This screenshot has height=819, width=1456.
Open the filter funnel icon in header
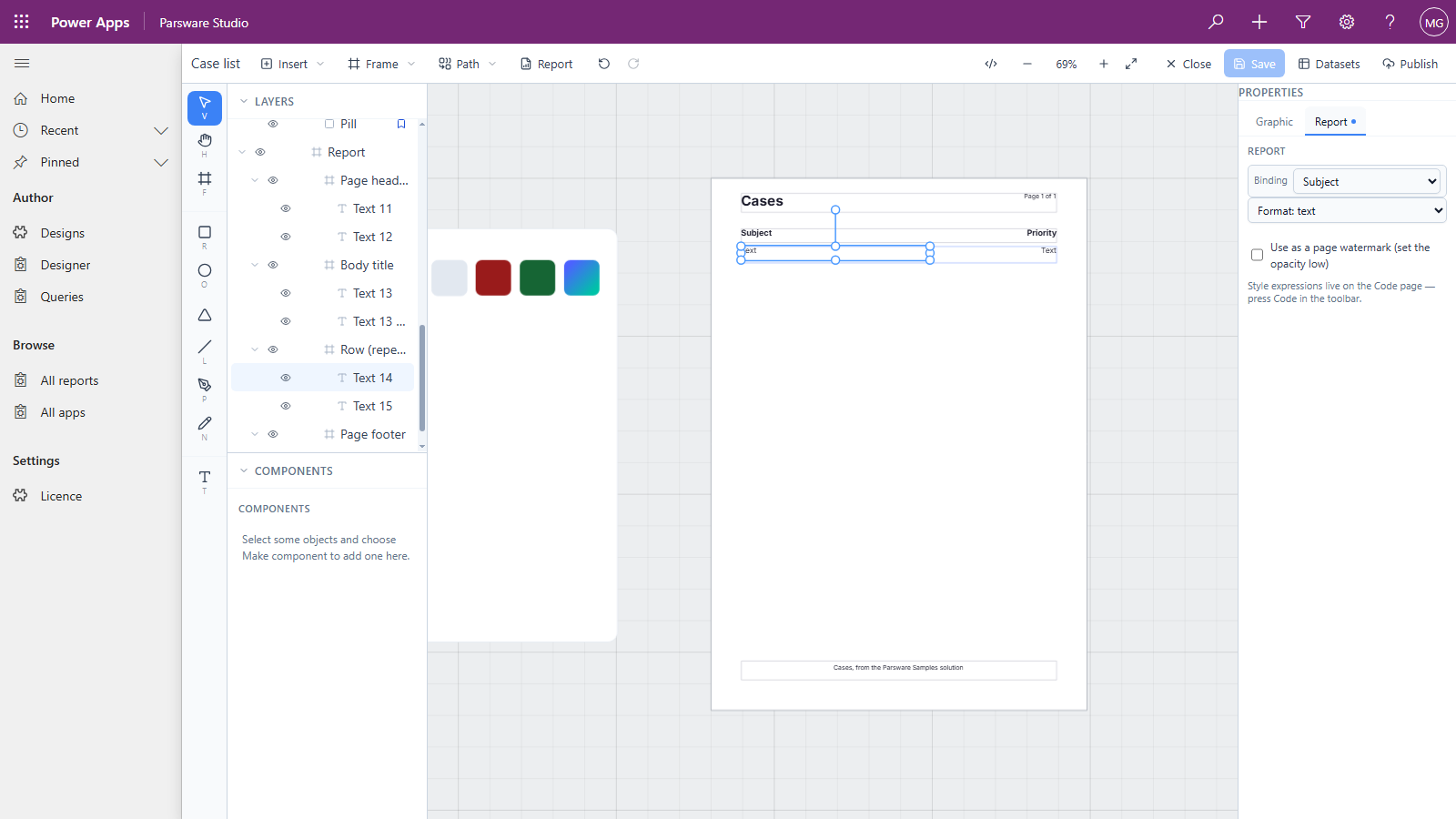click(x=1303, y=22)
